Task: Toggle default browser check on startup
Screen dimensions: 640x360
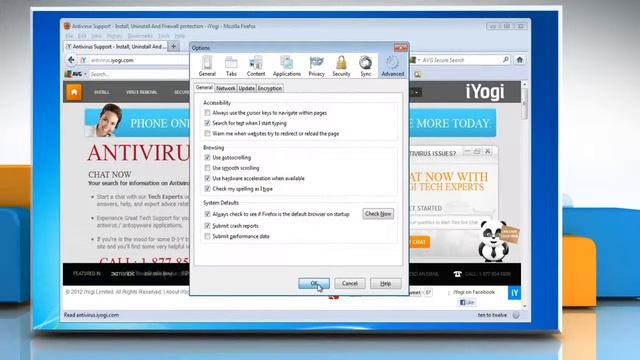Action: pyautogui.click(x=207, y=214)
